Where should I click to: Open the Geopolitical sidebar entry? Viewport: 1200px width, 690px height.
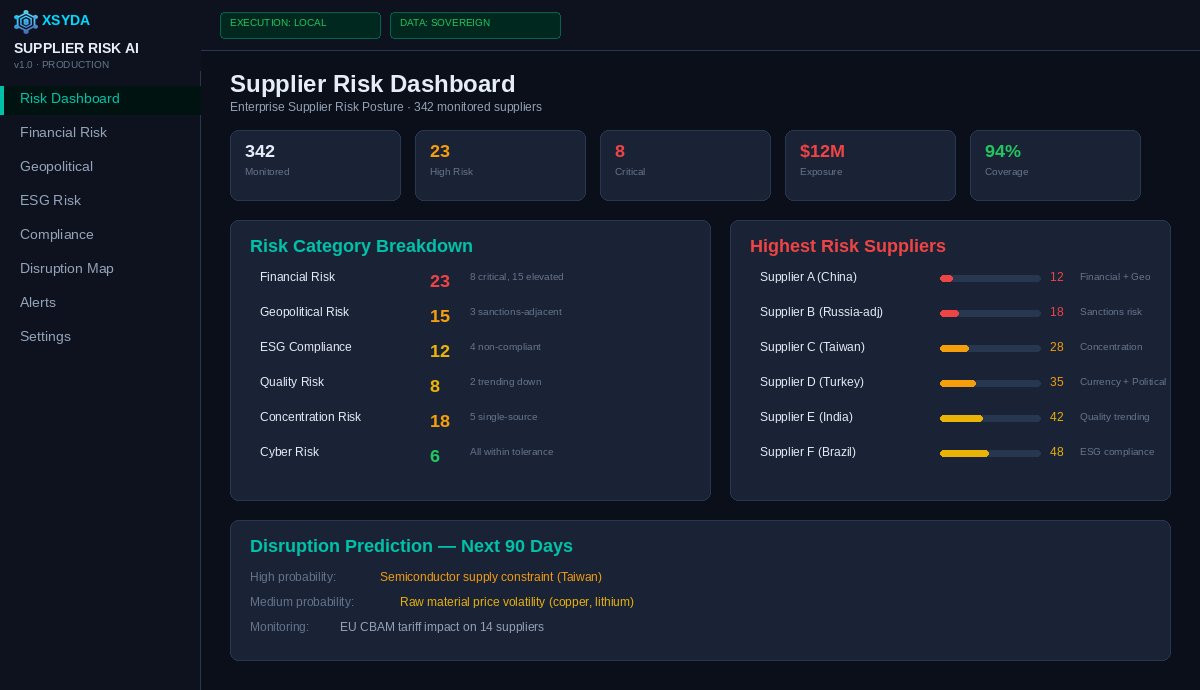[x=56, y=166]
